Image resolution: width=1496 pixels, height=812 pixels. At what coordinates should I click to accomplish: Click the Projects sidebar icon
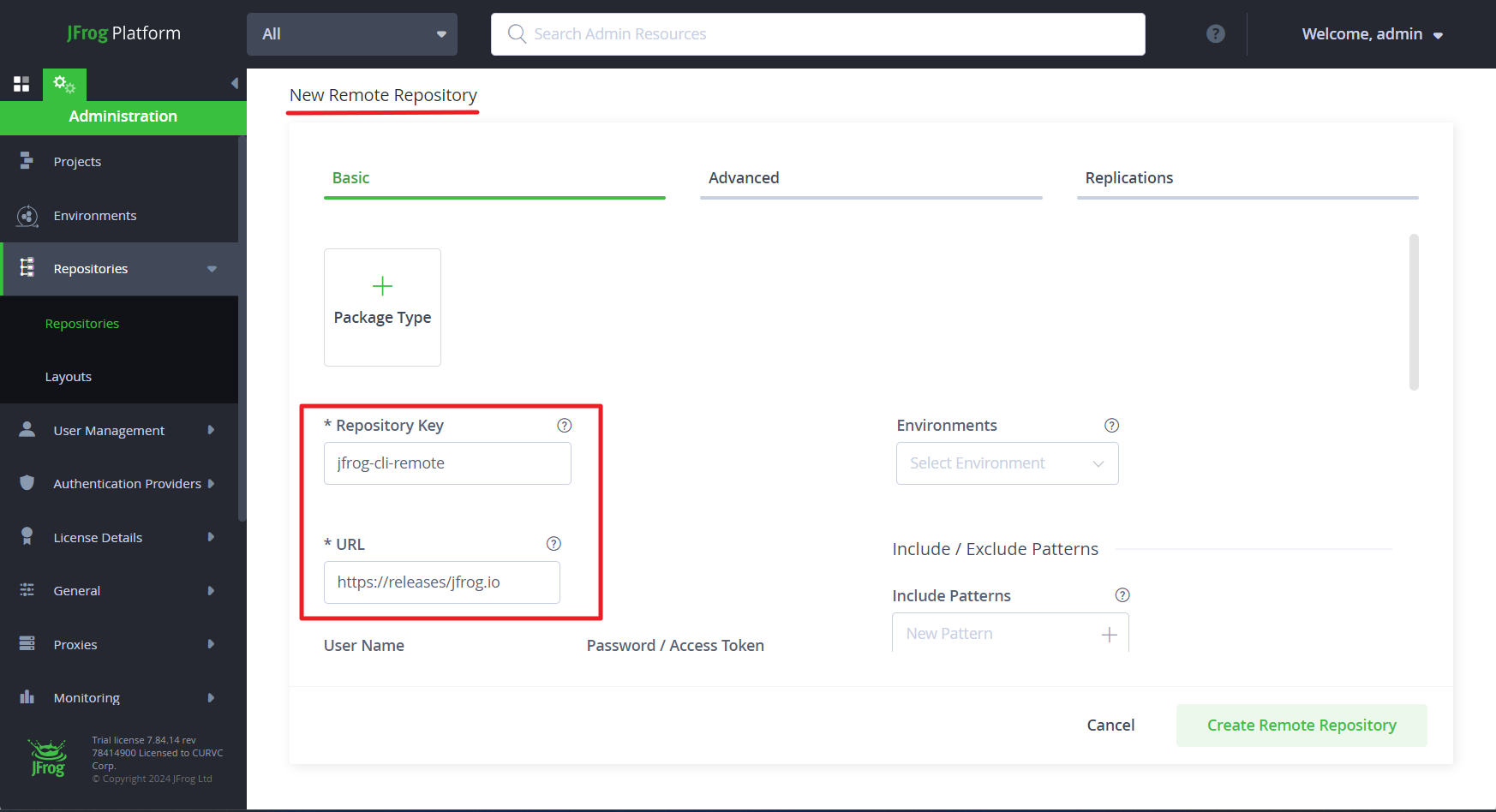(27, 161)
